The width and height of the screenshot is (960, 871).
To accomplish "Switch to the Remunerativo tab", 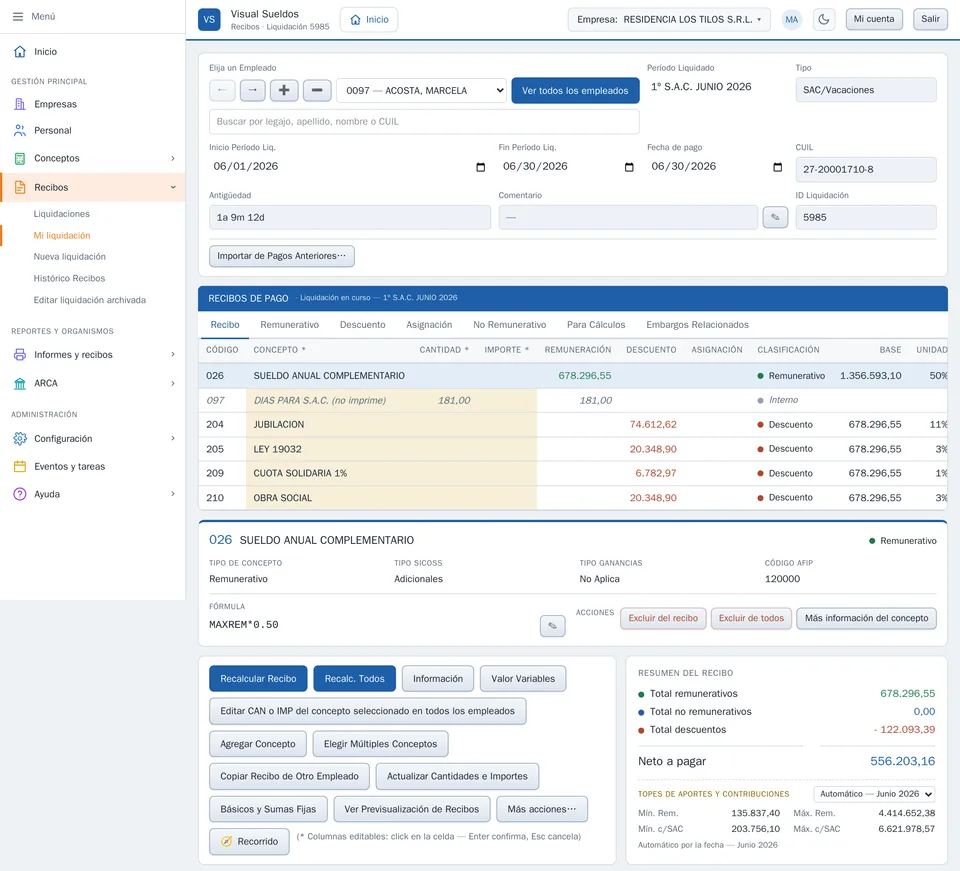I will pyautogui.click(x=290, y=324).
